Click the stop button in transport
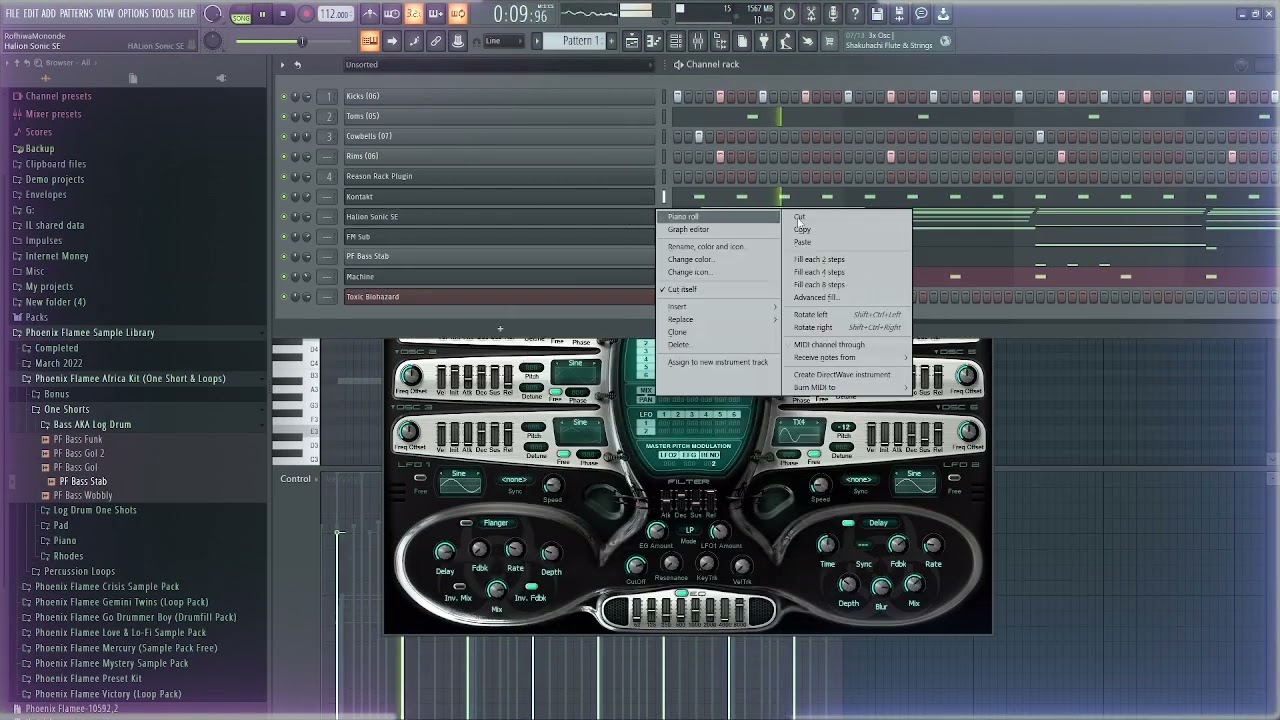This screenshot has width=1280, height=720. [283, 14]
